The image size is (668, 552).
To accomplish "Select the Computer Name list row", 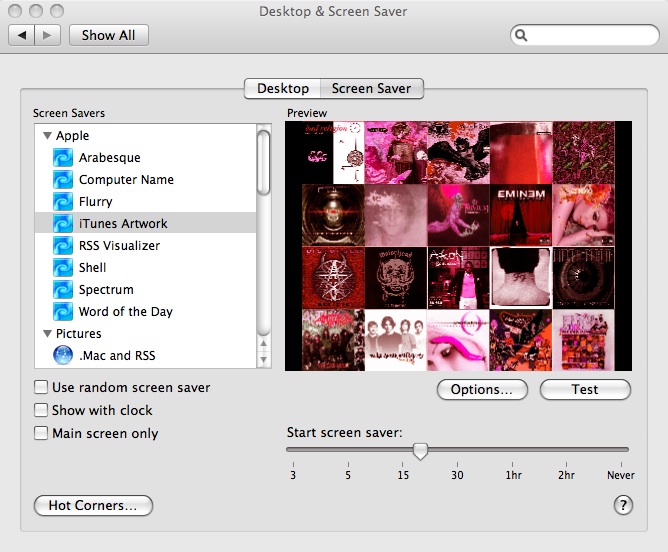I will 145,179.
